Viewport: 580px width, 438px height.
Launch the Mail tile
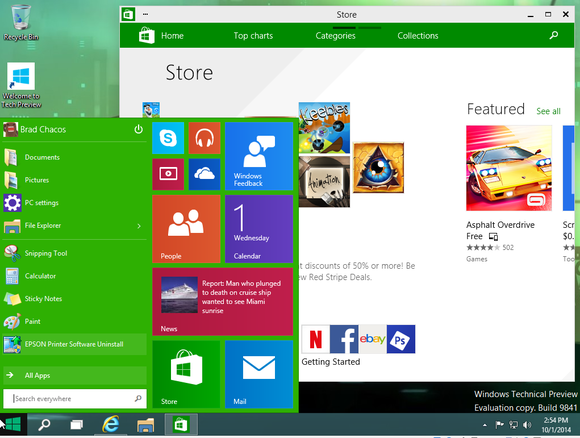pyautogui.click(x=259, y=374)
